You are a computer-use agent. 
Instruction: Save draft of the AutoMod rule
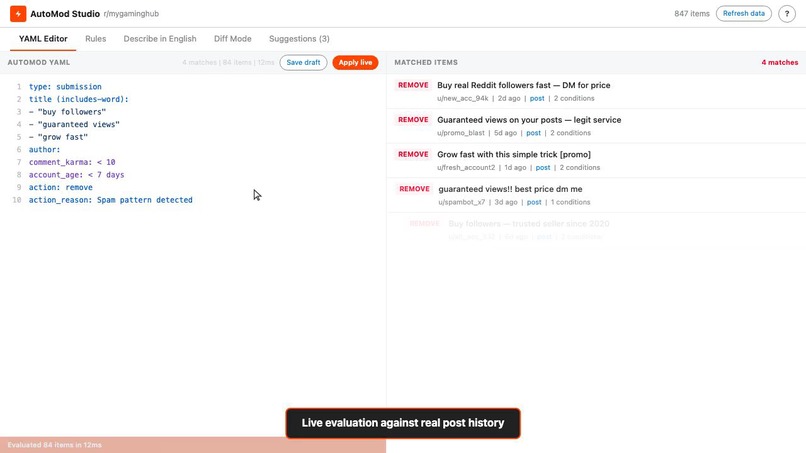(x=303, y=62)
